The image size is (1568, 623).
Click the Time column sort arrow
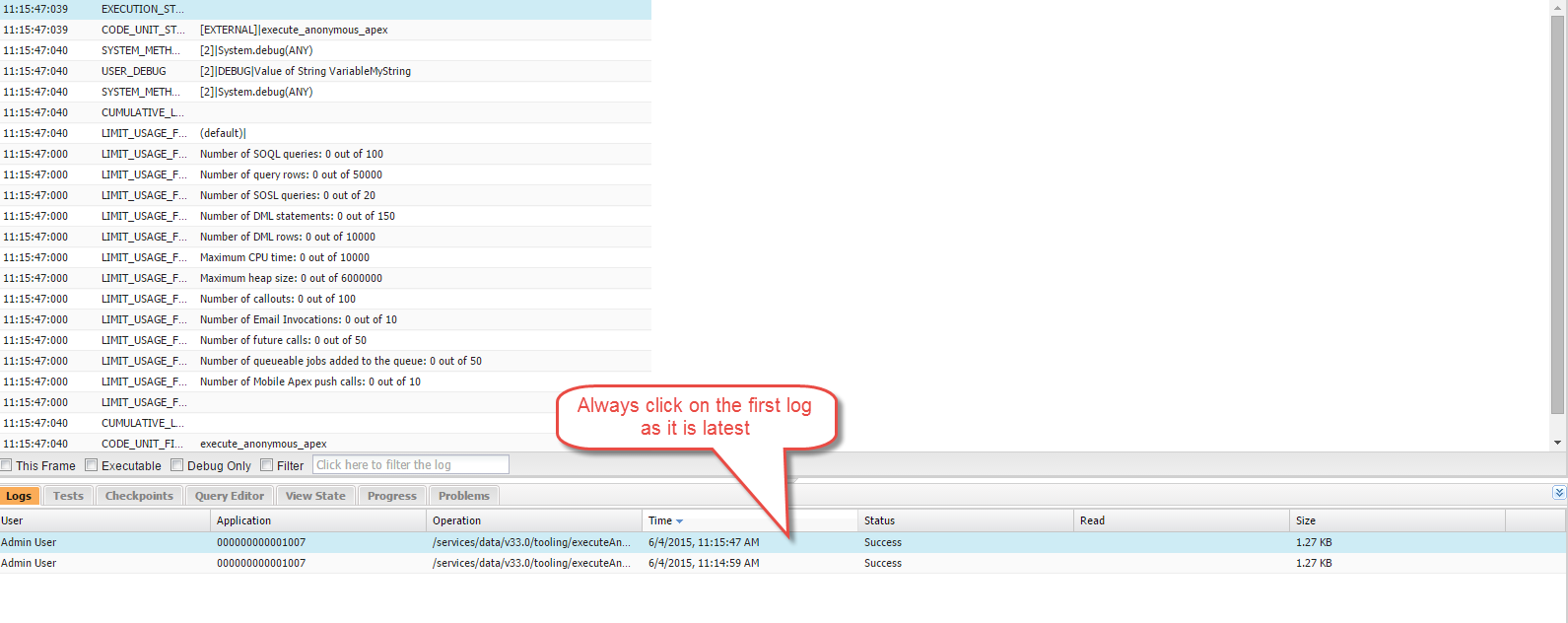pos(679,521)
